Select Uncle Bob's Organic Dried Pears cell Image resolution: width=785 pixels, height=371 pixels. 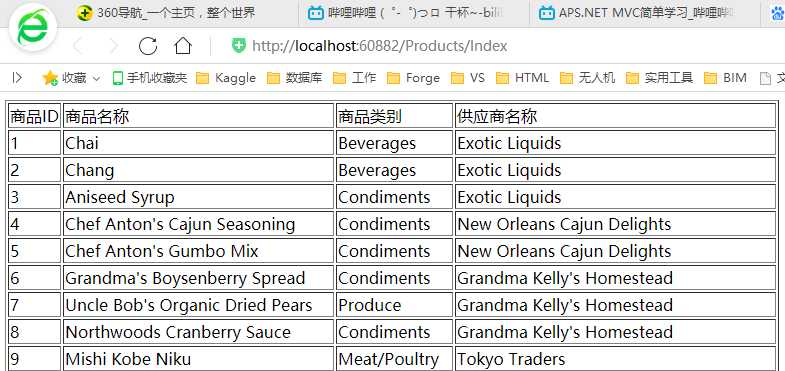pos(198,305)
